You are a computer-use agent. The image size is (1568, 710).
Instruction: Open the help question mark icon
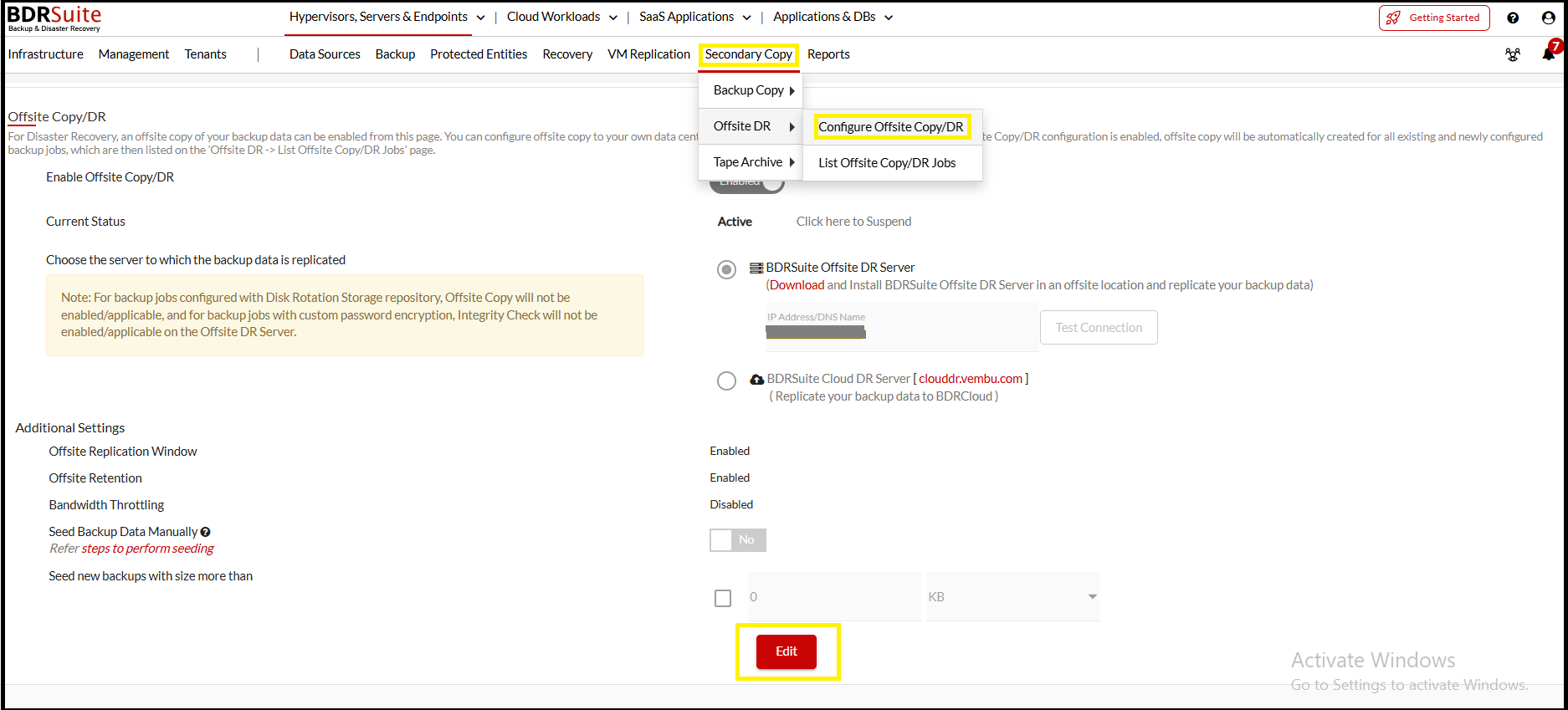click(x=1513, y=18)
